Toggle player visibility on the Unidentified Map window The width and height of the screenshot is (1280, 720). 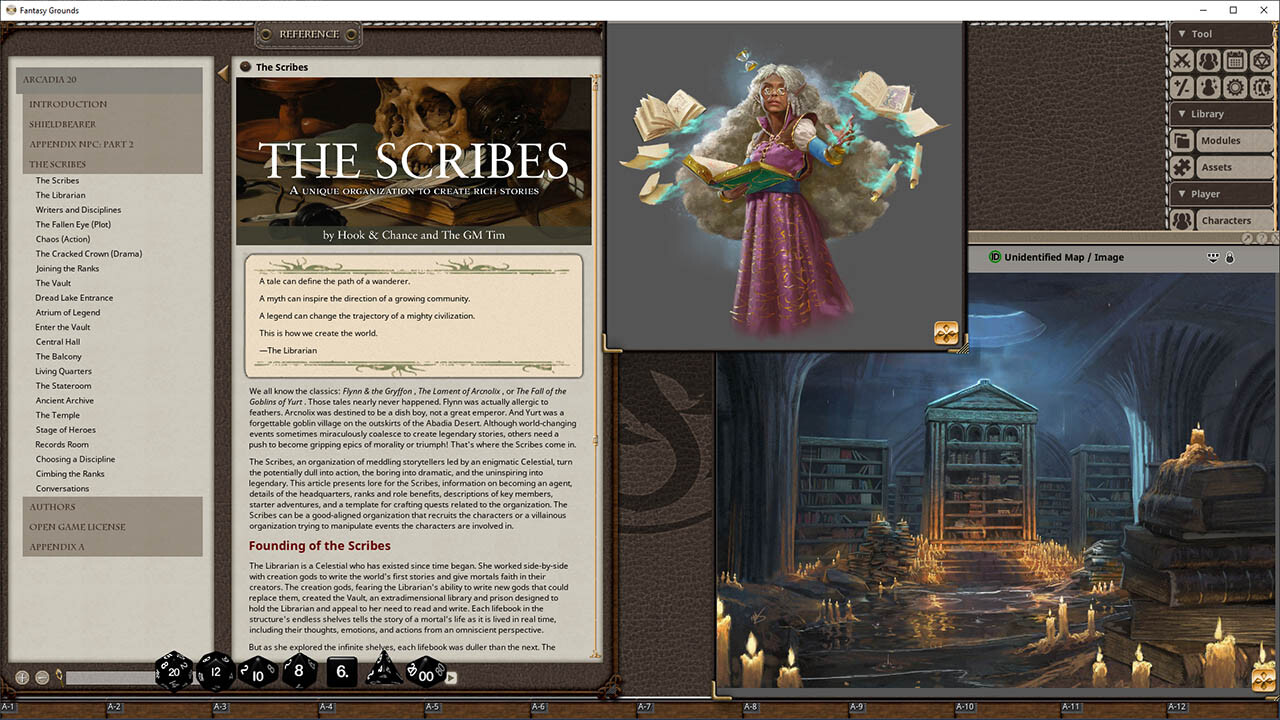click(1213, 256)
